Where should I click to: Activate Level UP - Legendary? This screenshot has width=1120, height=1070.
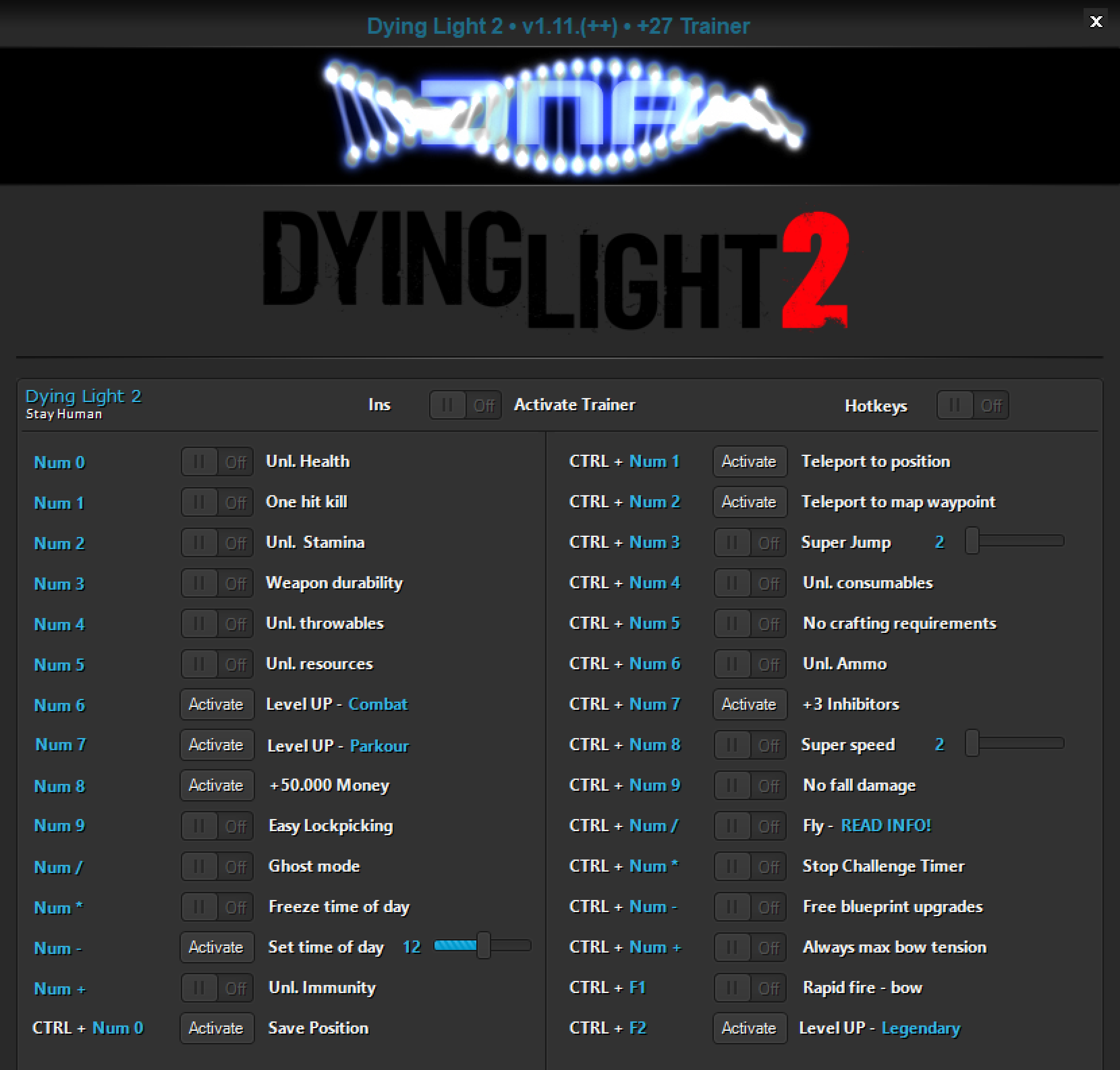point(750,1028)
